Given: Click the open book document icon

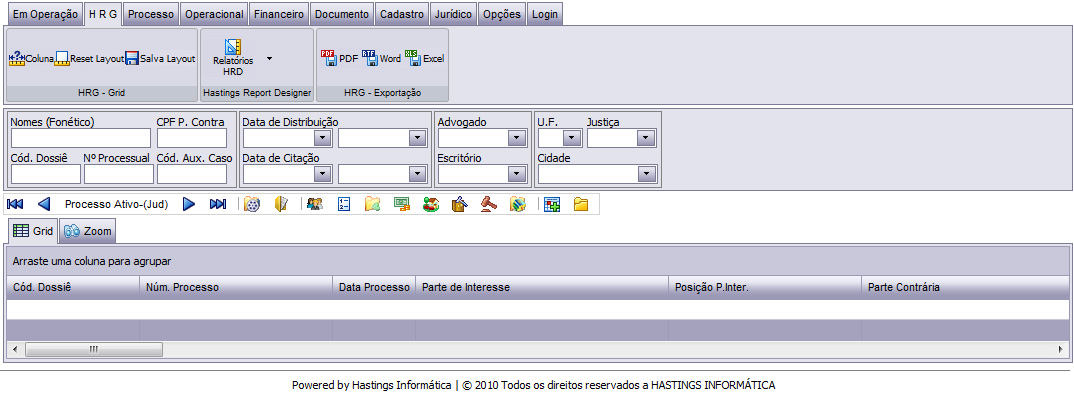Looking at the screenshot, I should (282, 204).
